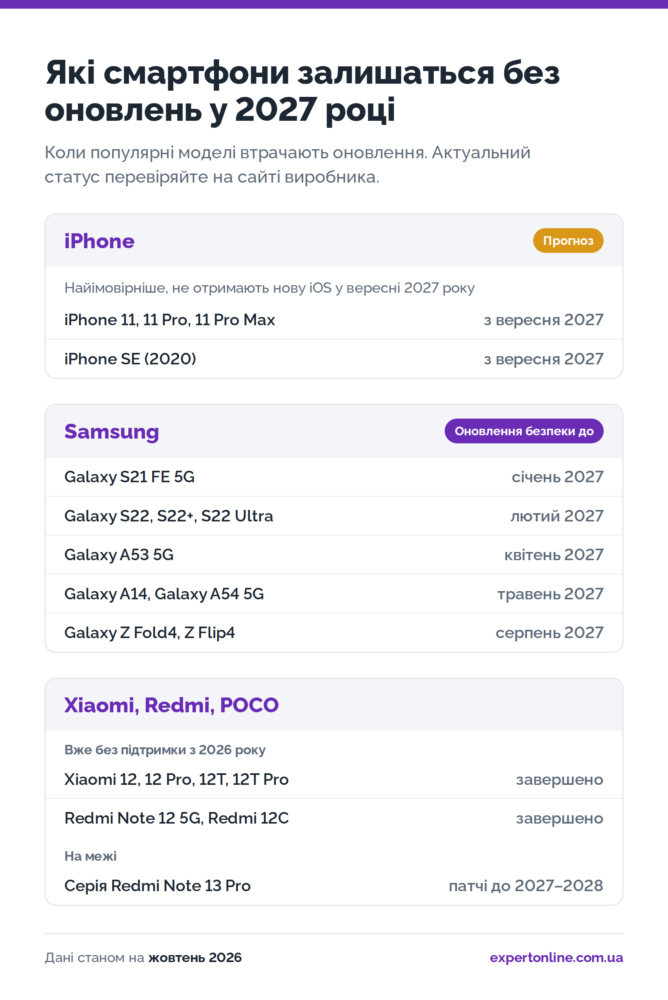Image resolution: width=668 pixels, height=1000 pixels.
Task: Select the Серія Redmi Note 13 Pro row
Action: click(334, 886)
